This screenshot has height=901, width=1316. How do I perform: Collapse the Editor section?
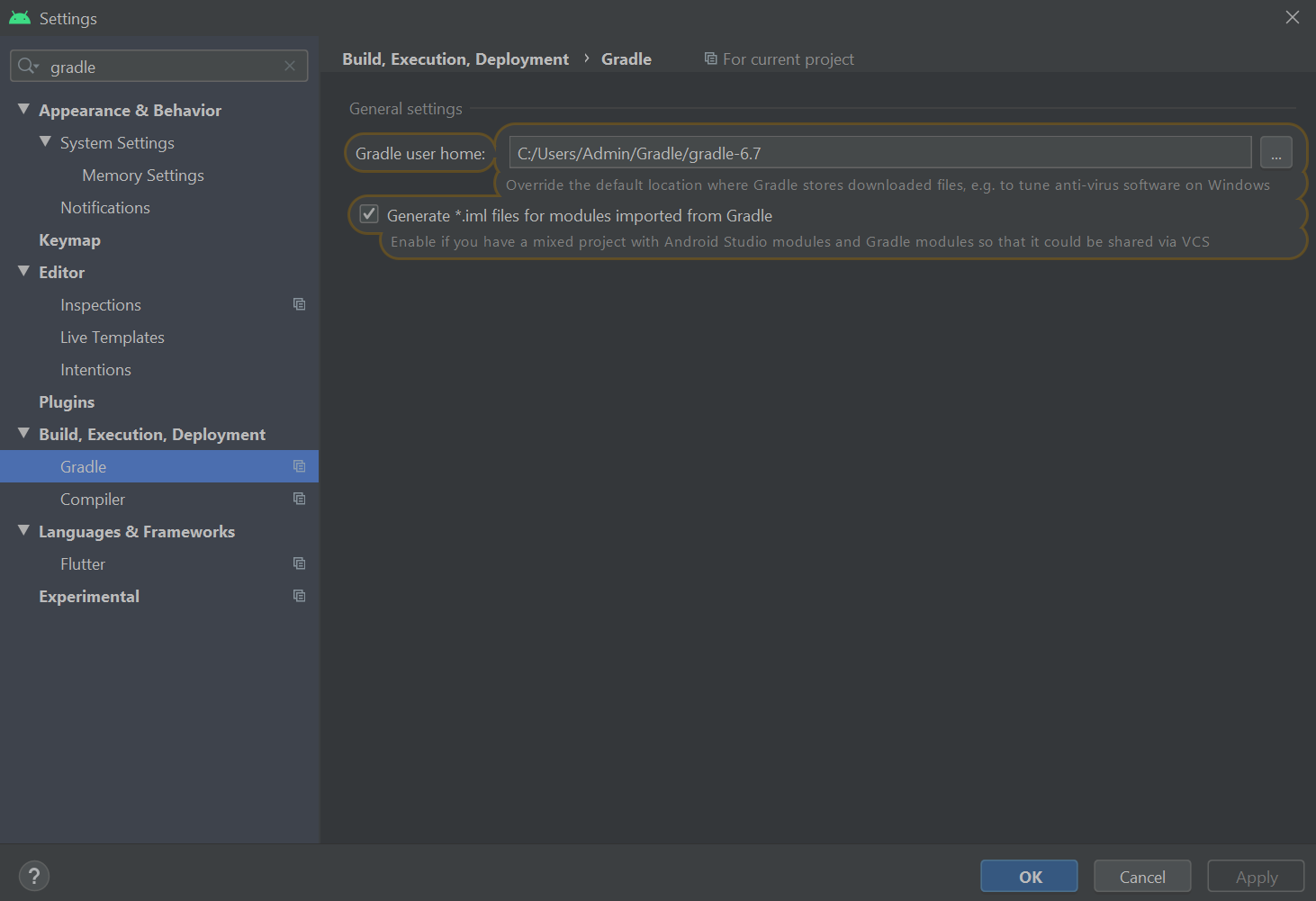pyautogui.click(x=24, y=271)
